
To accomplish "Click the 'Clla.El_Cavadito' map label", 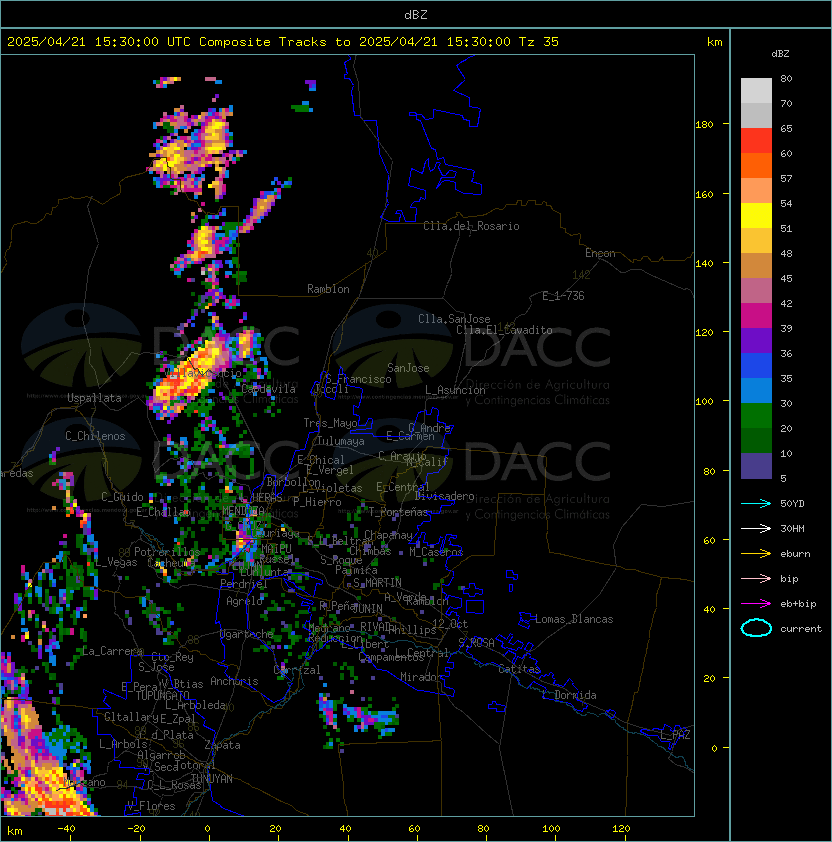I will (x=504, y=330).
